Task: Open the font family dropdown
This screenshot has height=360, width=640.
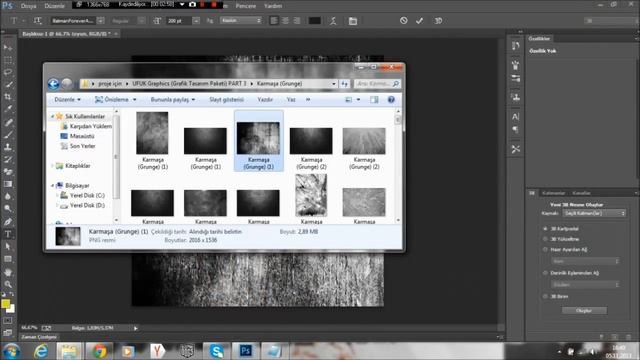Action: point(100,20)
